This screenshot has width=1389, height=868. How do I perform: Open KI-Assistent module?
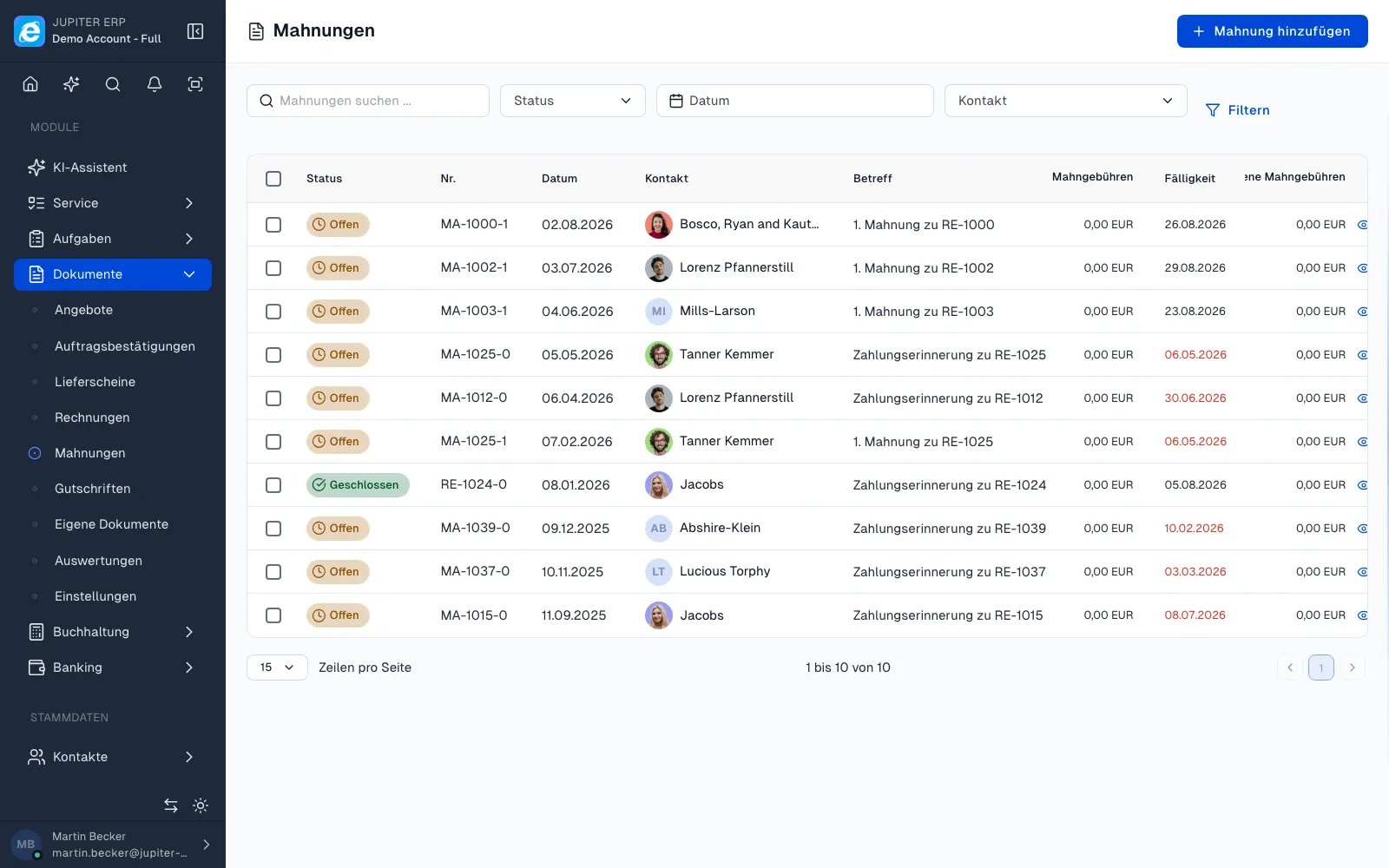(x=113, y=168)
